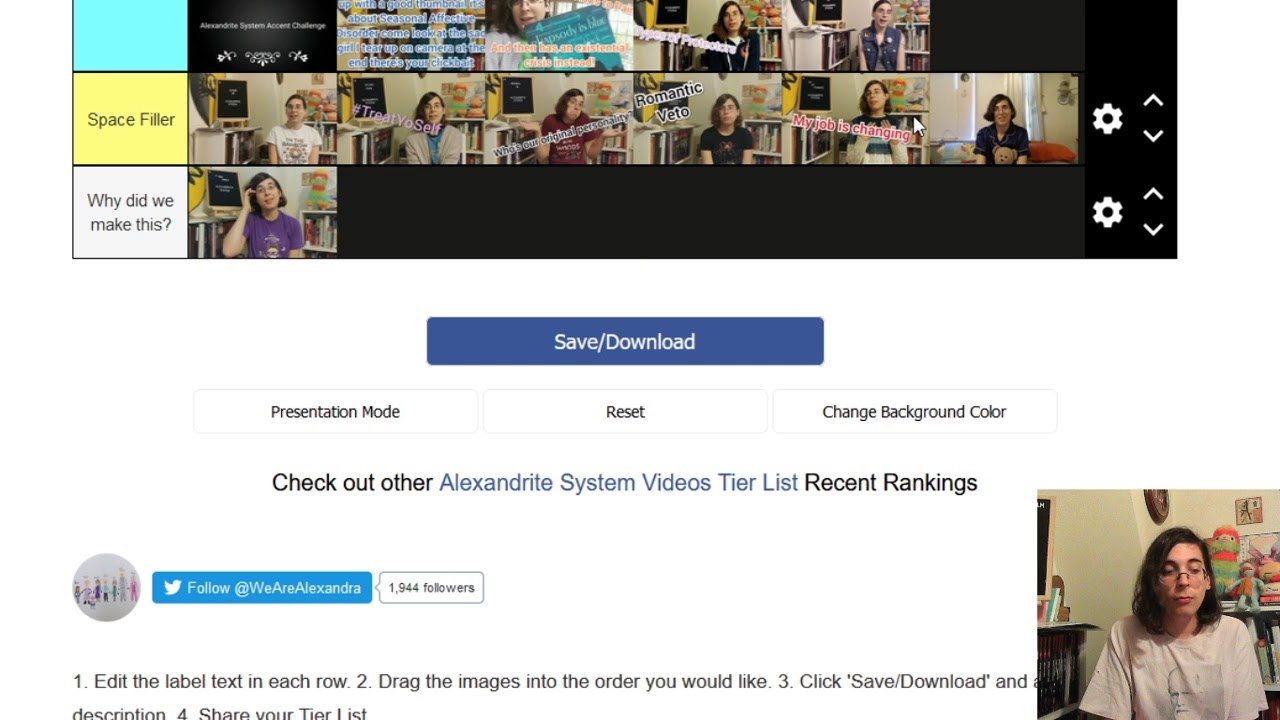This screenshot has height=720, width=1280.
Task: Open Change Background Color option
Action: tap(914, 412)
